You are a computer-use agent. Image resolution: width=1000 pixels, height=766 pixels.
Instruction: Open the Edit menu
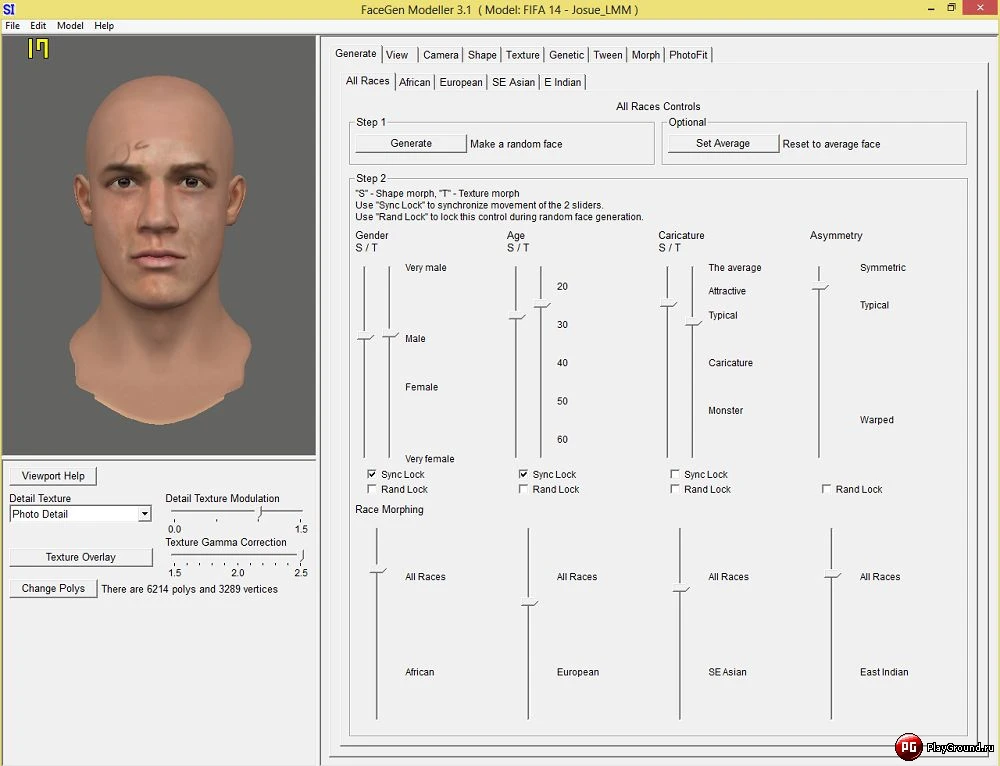tap(38, 25)
